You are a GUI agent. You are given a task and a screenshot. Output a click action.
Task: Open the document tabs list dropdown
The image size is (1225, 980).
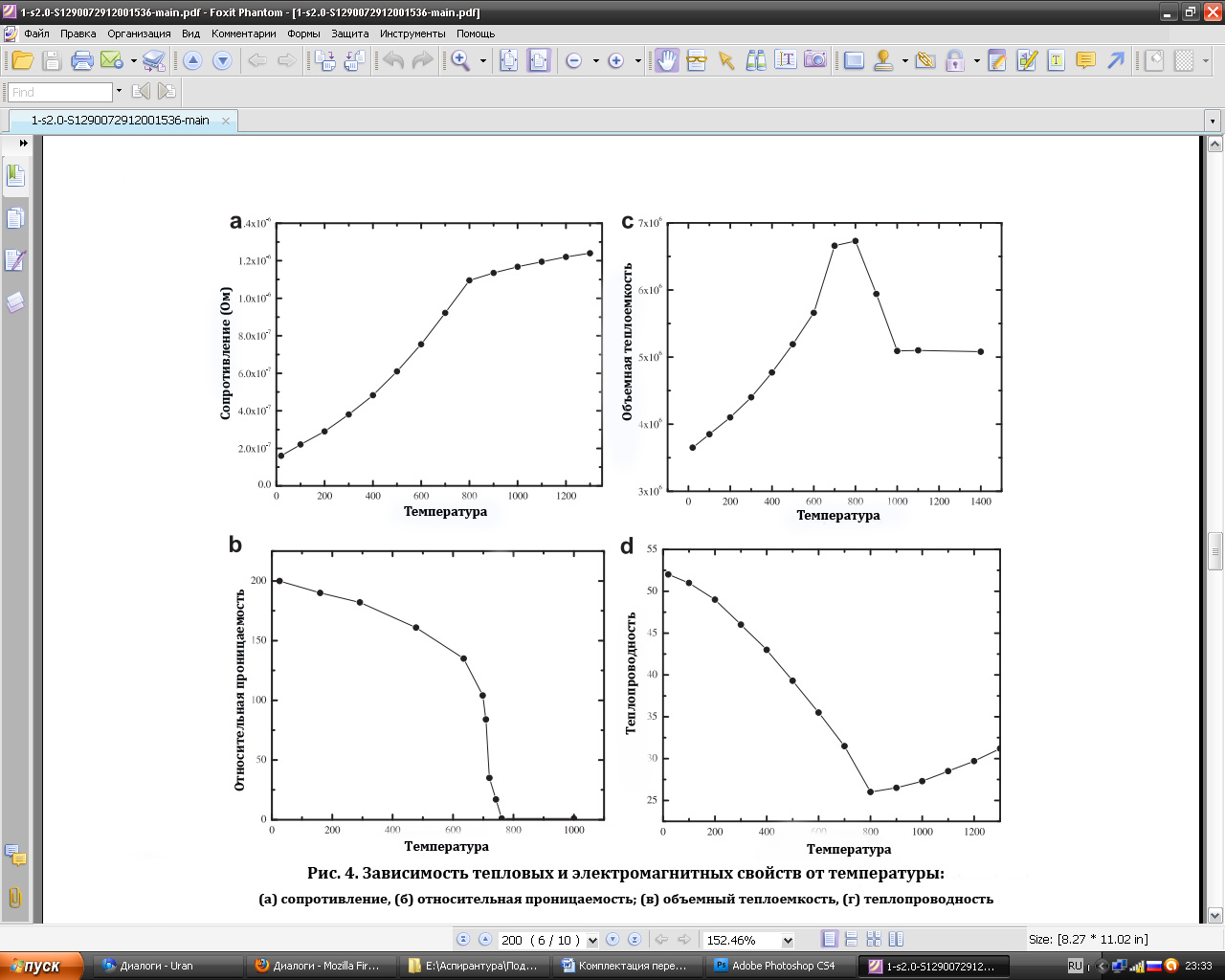pos(1214,122)
